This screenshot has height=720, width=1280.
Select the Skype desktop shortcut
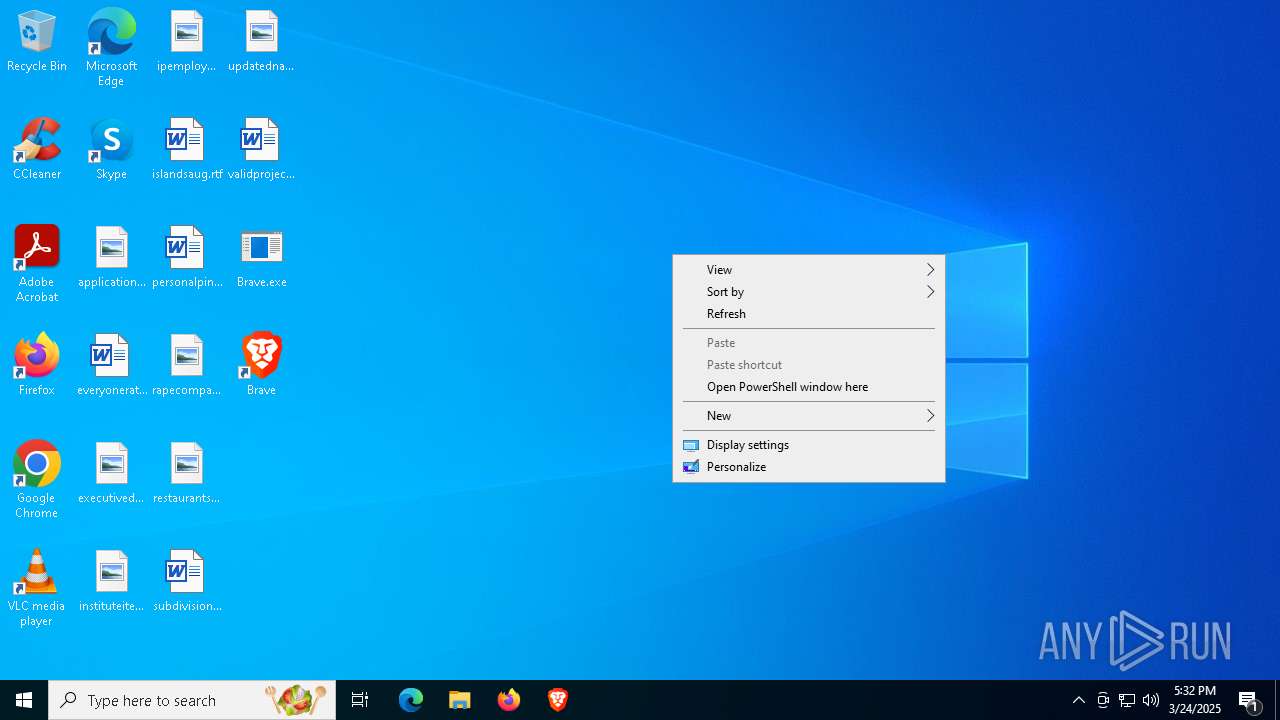(111, 150)
